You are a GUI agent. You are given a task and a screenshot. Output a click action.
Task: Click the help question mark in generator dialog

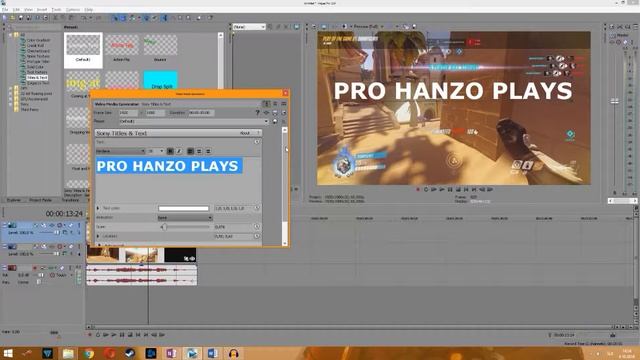point(257,113)
